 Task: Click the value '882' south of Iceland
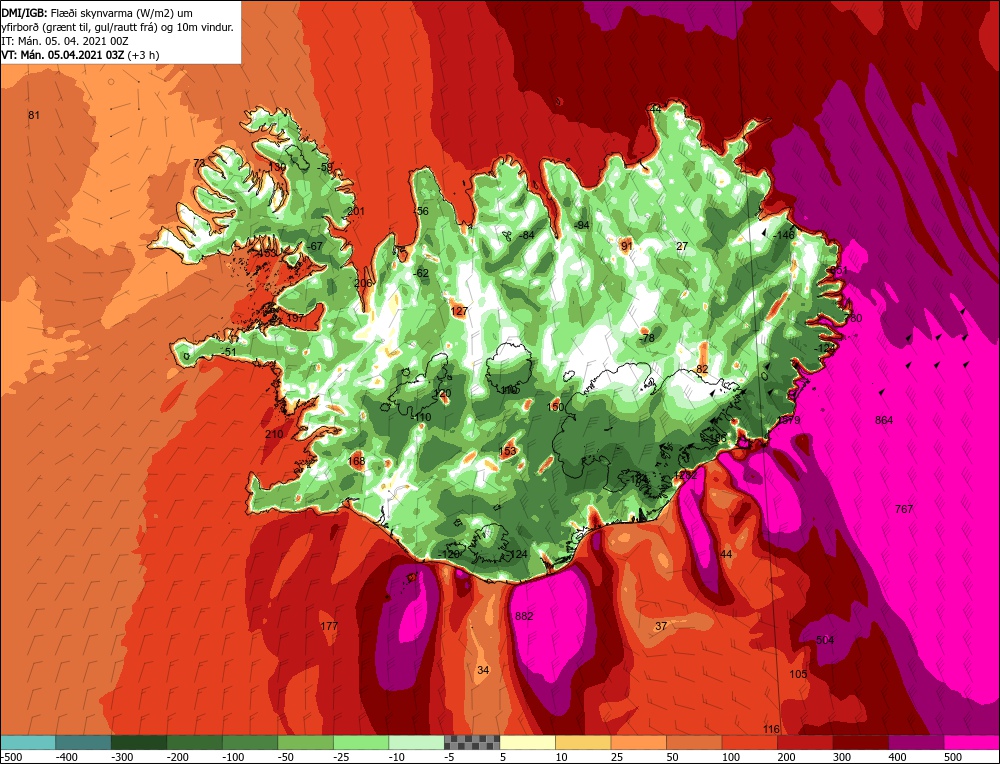click(x=524, y=615)
